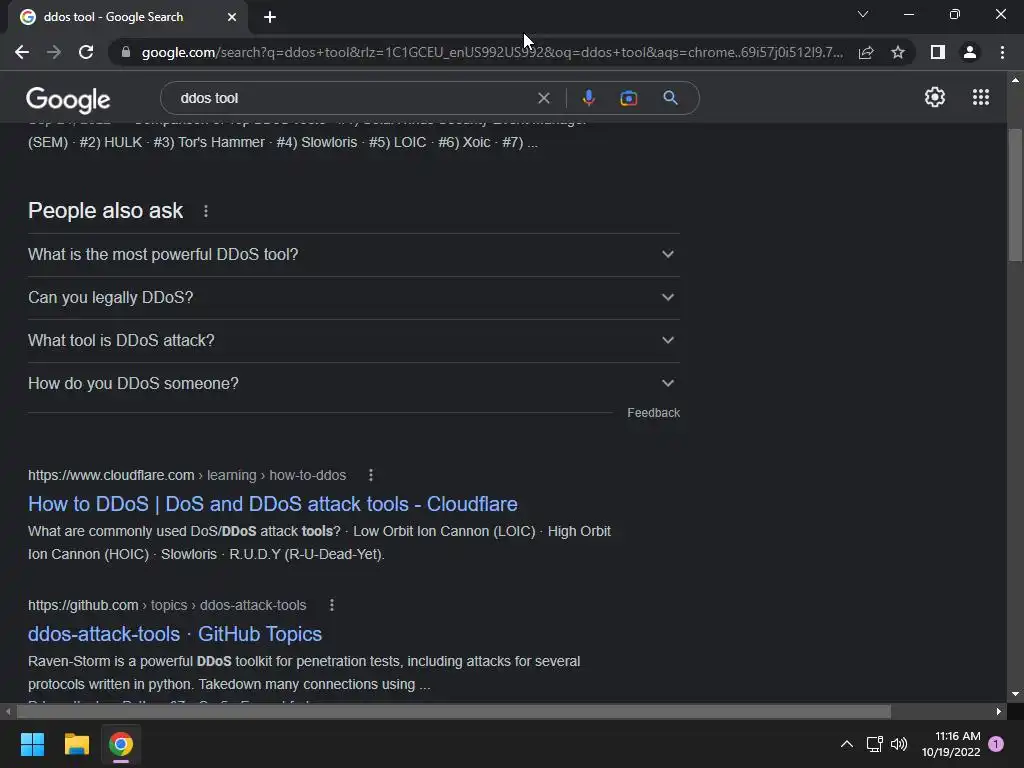Close the 'ddos tool - Google Search' tab
This screenshot has width=1024, height=768.
click(232, 17)
